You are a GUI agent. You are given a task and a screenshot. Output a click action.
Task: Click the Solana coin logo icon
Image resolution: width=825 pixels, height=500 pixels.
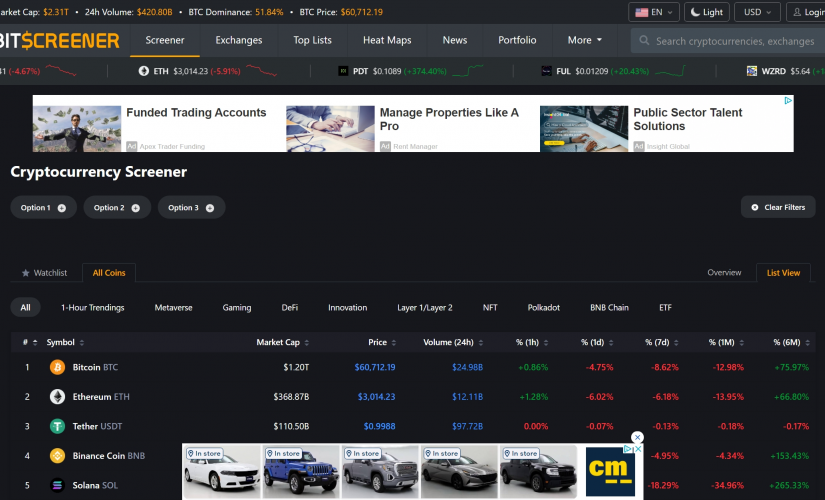[x=57, y=485]
